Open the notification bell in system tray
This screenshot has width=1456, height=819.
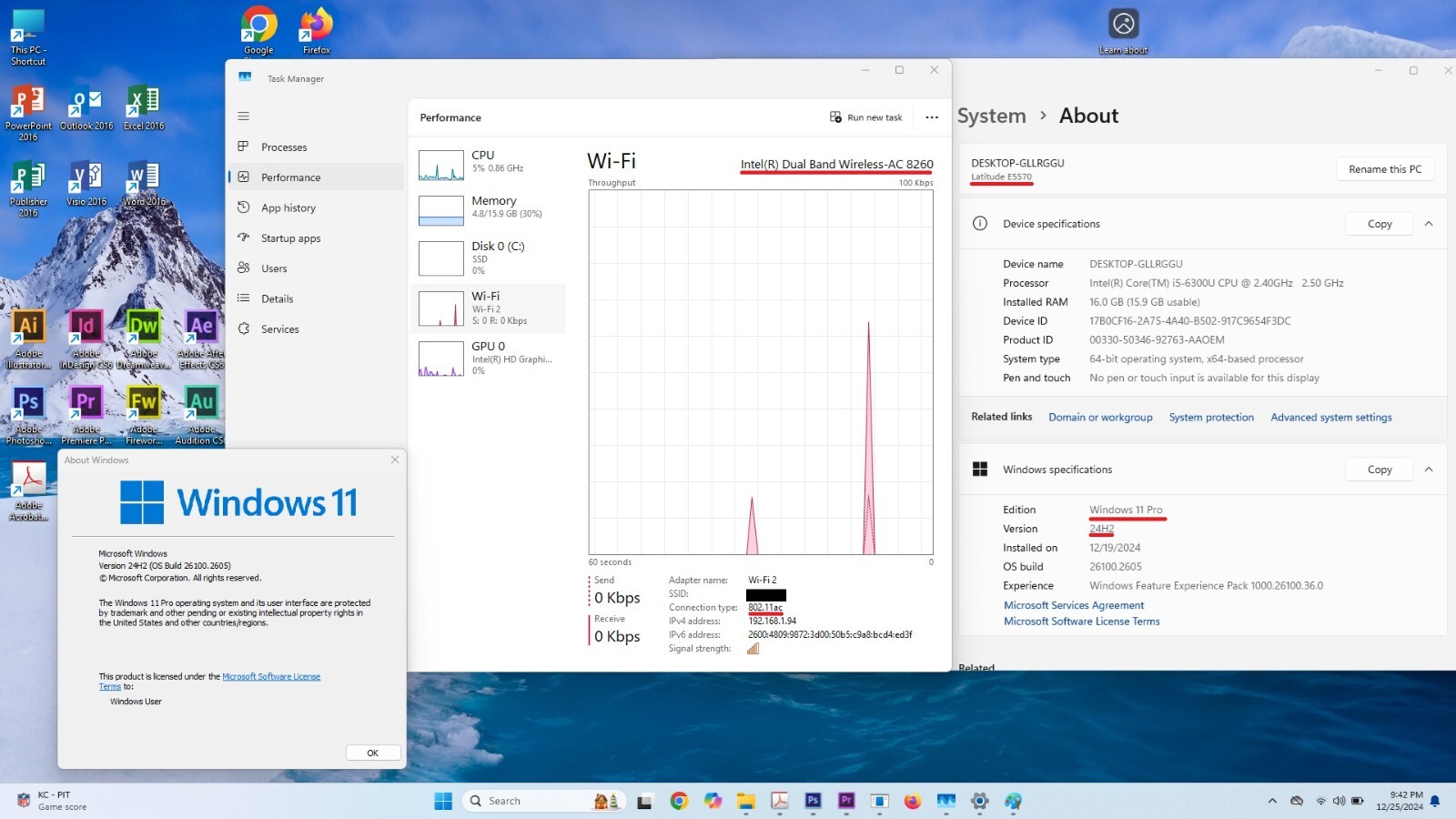click(1435, 801)
